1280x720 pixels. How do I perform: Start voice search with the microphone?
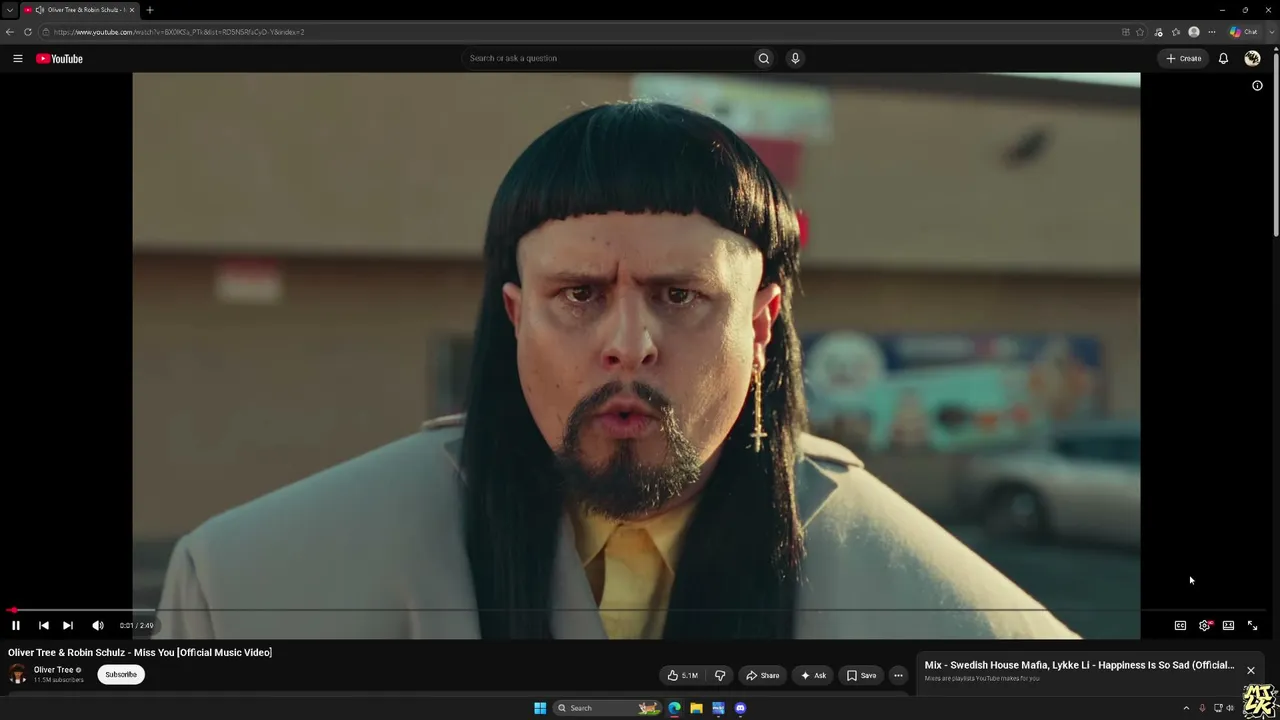point(795,58)
